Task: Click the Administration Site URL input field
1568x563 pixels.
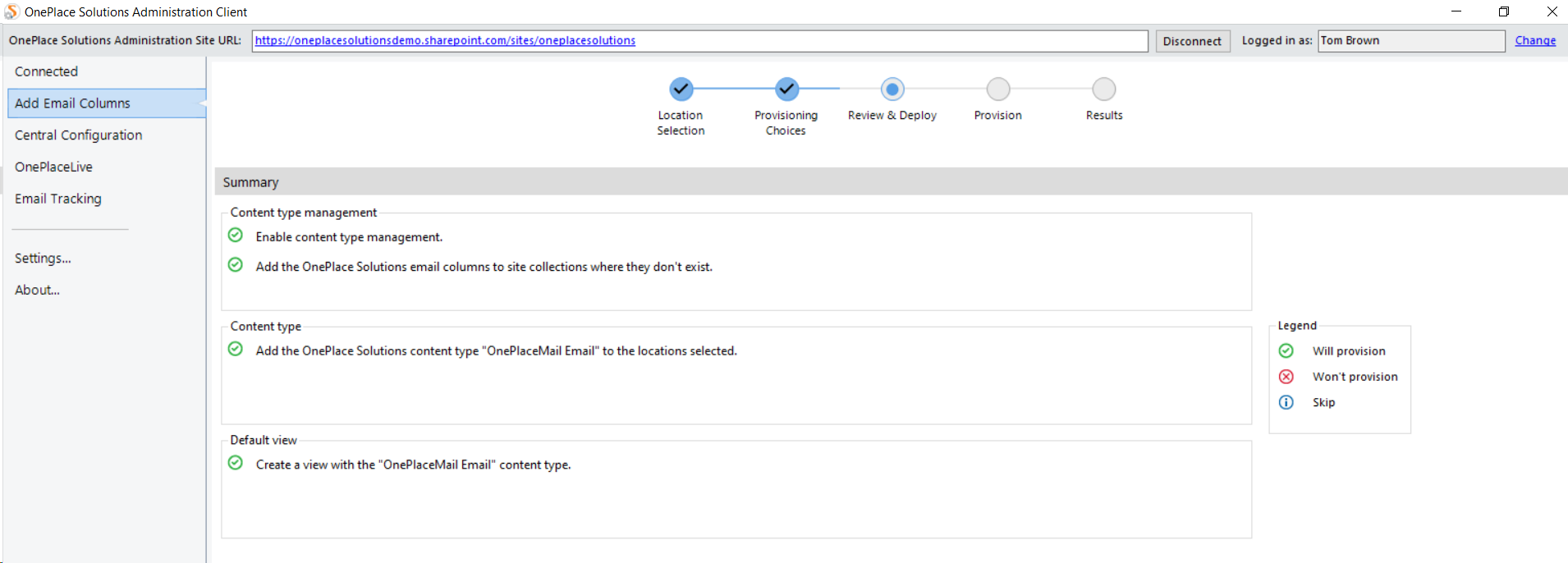Action: (x=700, y=41)
